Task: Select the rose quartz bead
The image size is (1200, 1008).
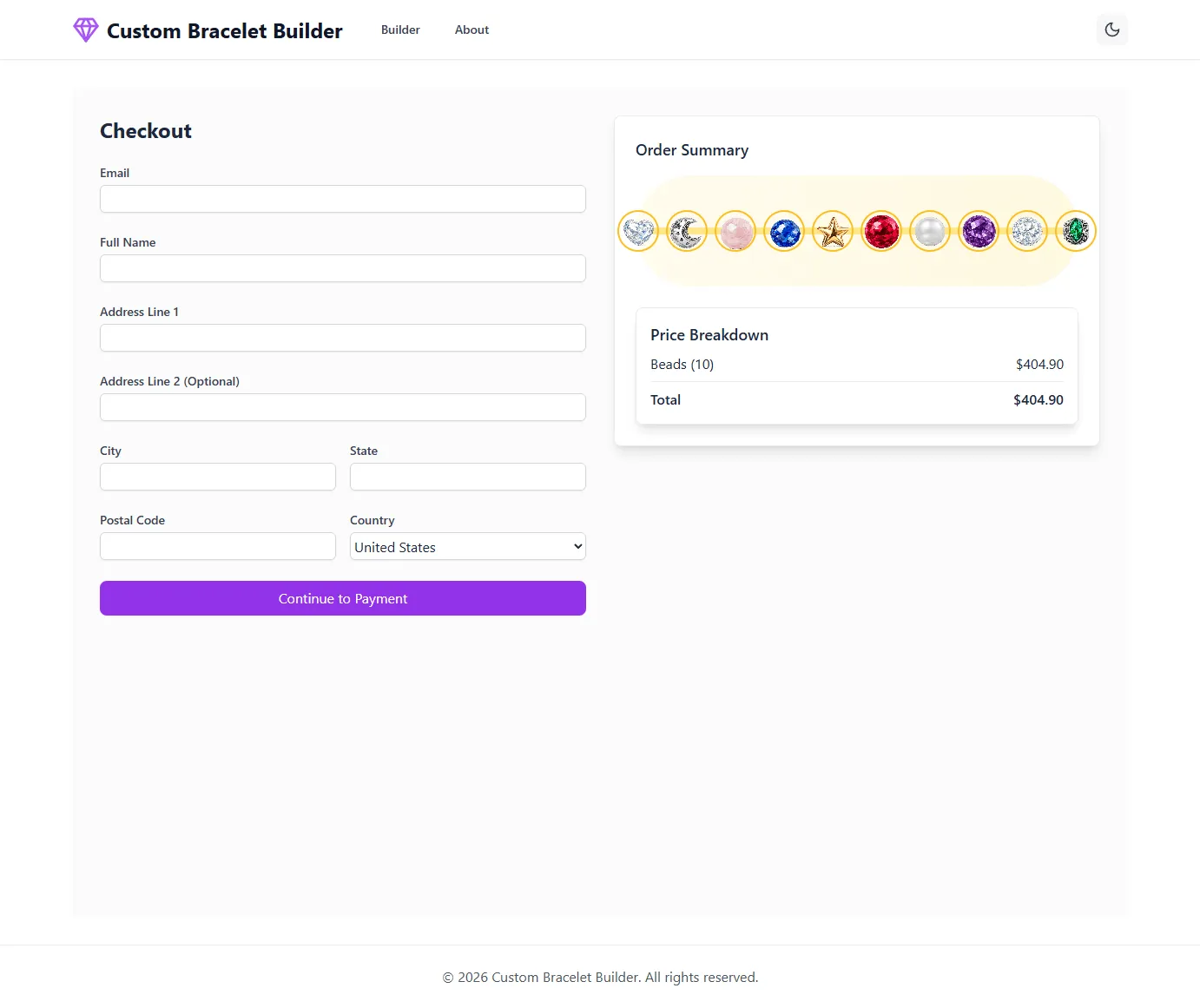Action: click(735, 231)
